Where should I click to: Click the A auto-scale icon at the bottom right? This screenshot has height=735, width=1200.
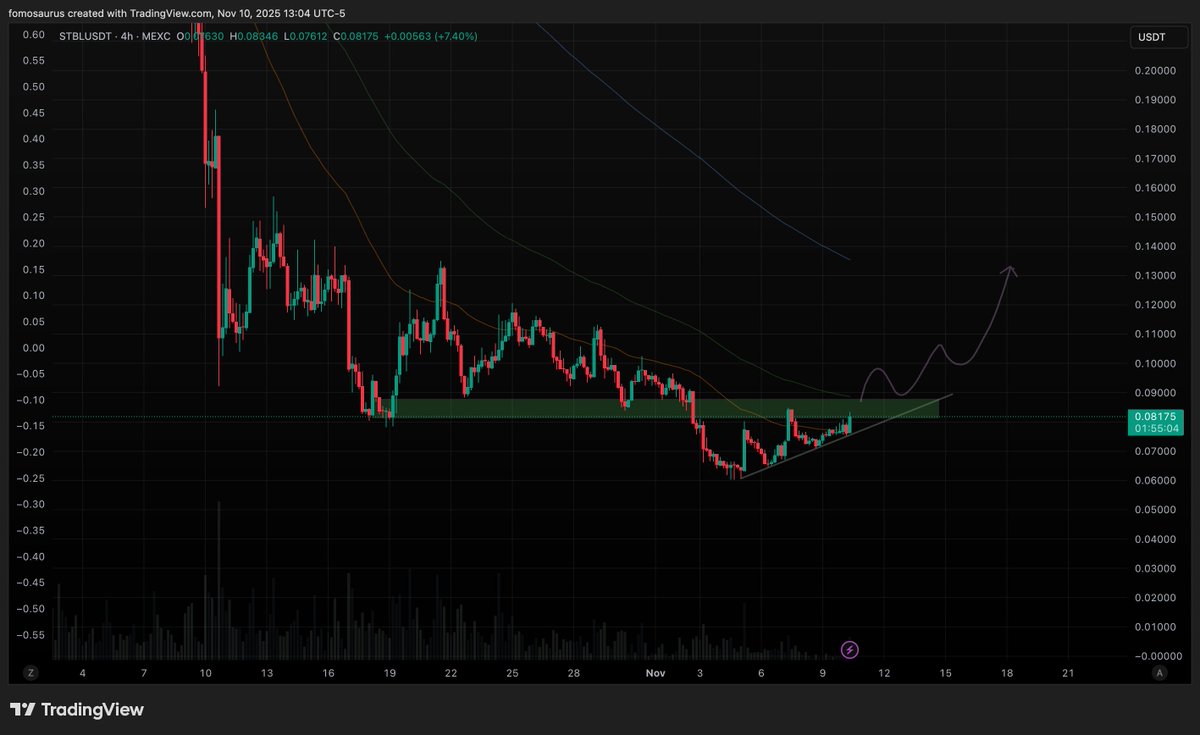(x=1159, y=673)
